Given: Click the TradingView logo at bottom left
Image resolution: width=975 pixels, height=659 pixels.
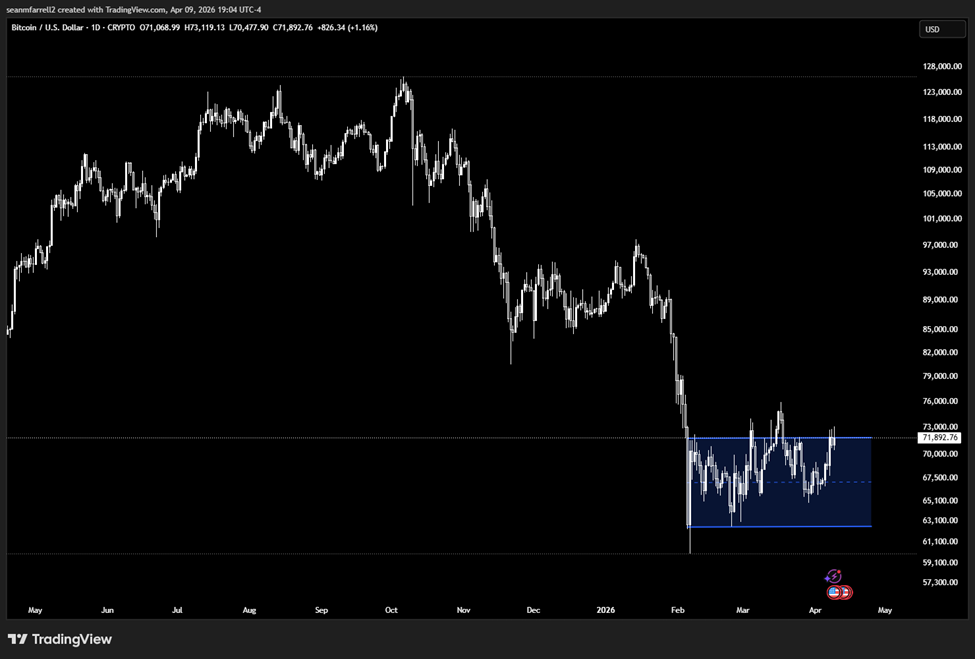Looking at the screenshot, I should pos(60,639).
